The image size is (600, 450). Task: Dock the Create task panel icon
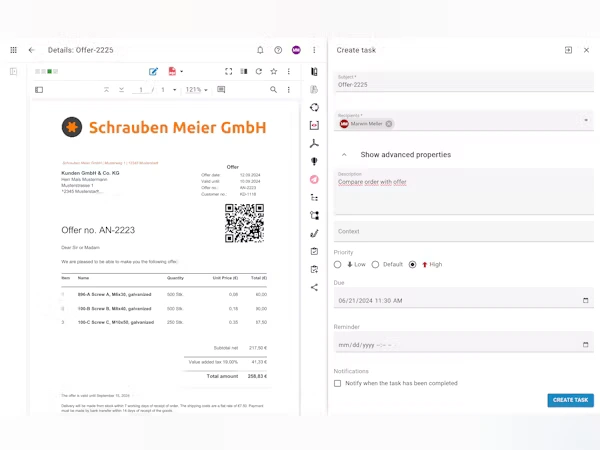tap(568, 50)
